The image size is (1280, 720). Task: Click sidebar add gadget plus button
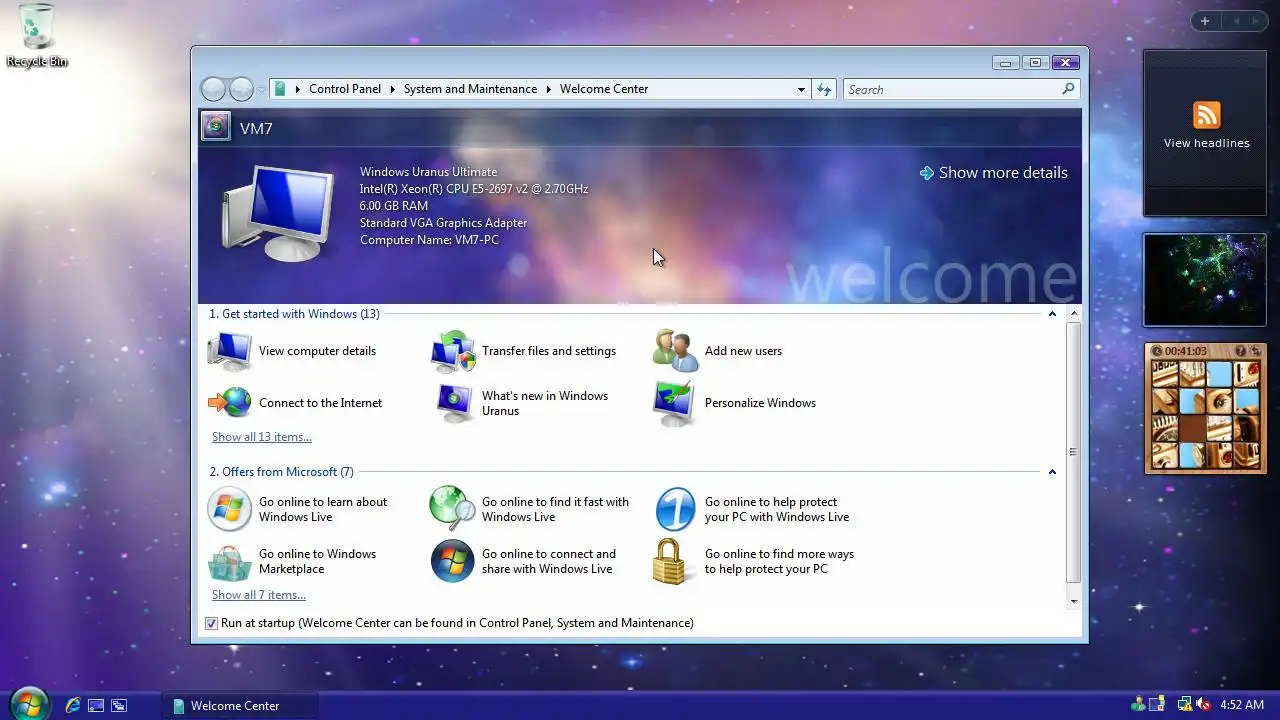(1205, 21)
